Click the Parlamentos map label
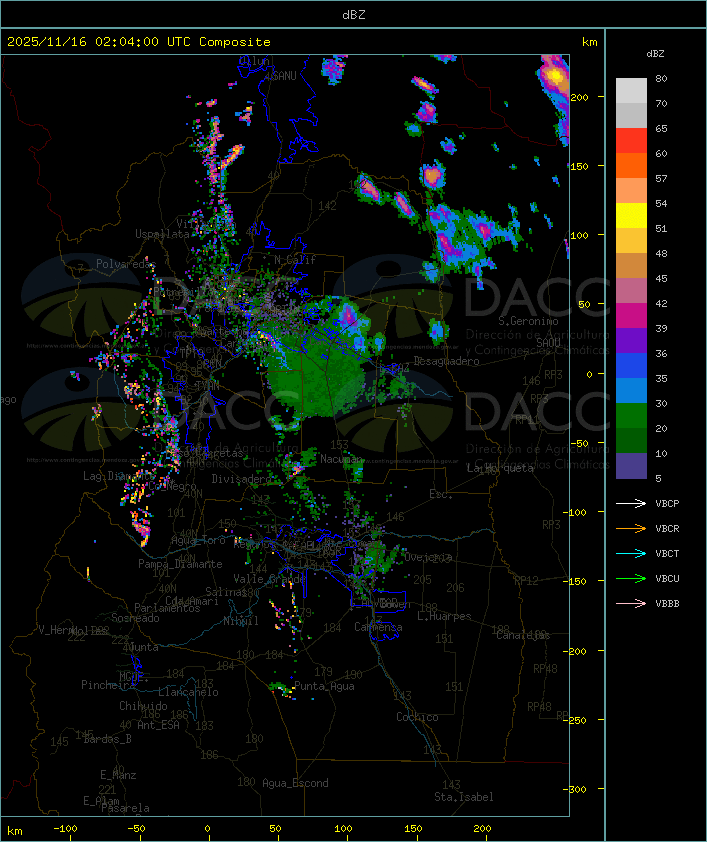The width and height of the screenshot is (707, 842). point(167,608)
